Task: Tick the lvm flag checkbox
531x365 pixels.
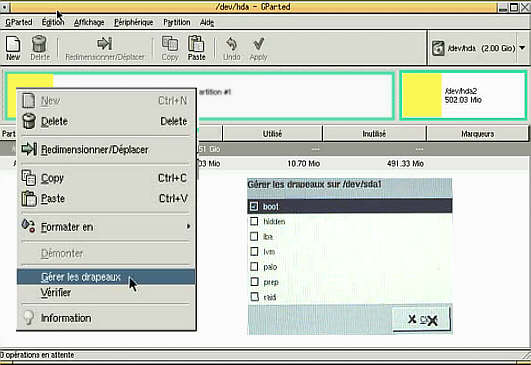Action: click(254, 252)
